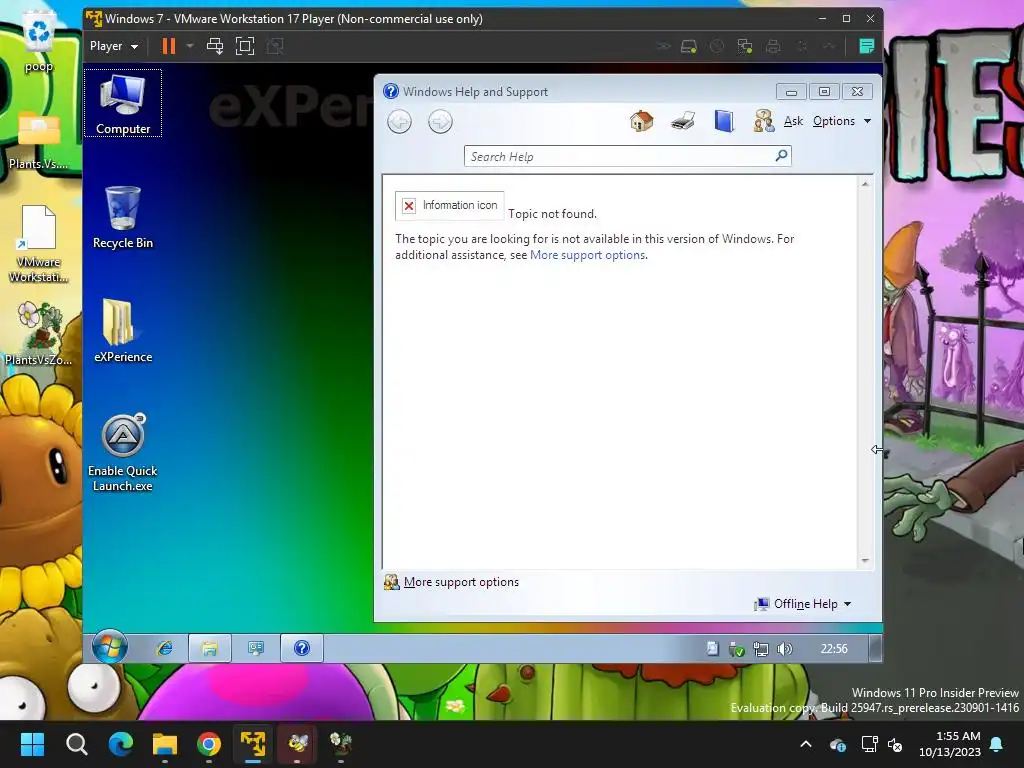The image size is (1024, 768).
Task: Select the Computer icon on Windows 7 desktop
Action: tap(123, 103)
